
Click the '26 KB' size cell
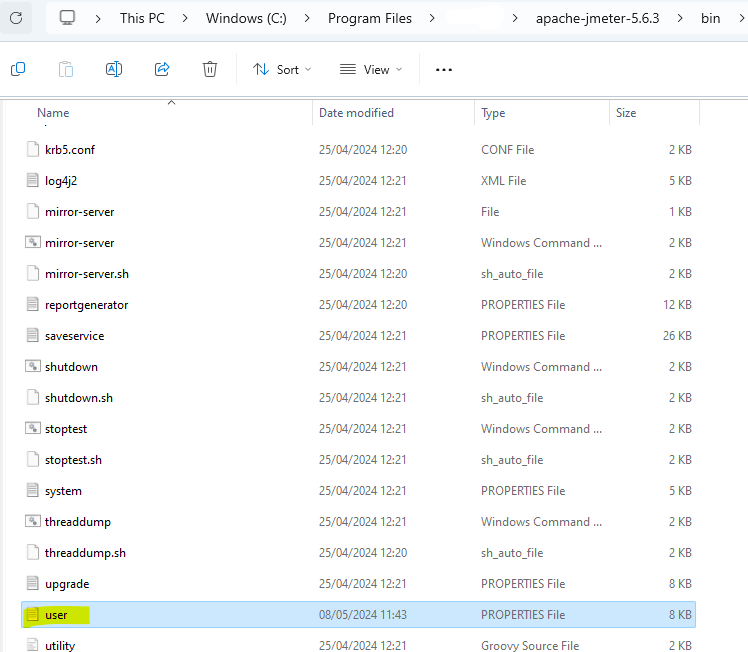677,336
